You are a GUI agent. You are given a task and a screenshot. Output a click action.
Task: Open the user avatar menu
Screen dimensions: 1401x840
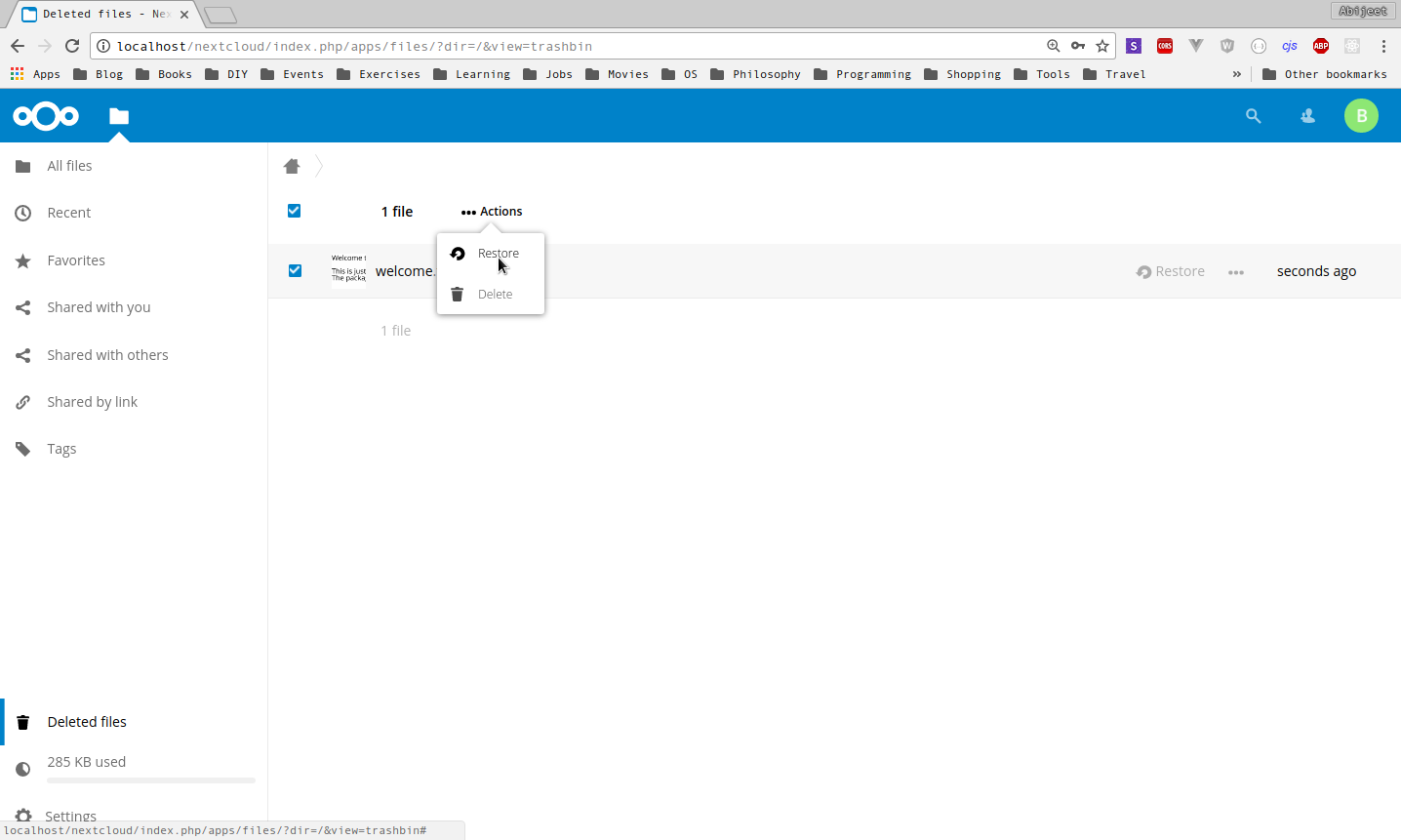point(1361,115)
